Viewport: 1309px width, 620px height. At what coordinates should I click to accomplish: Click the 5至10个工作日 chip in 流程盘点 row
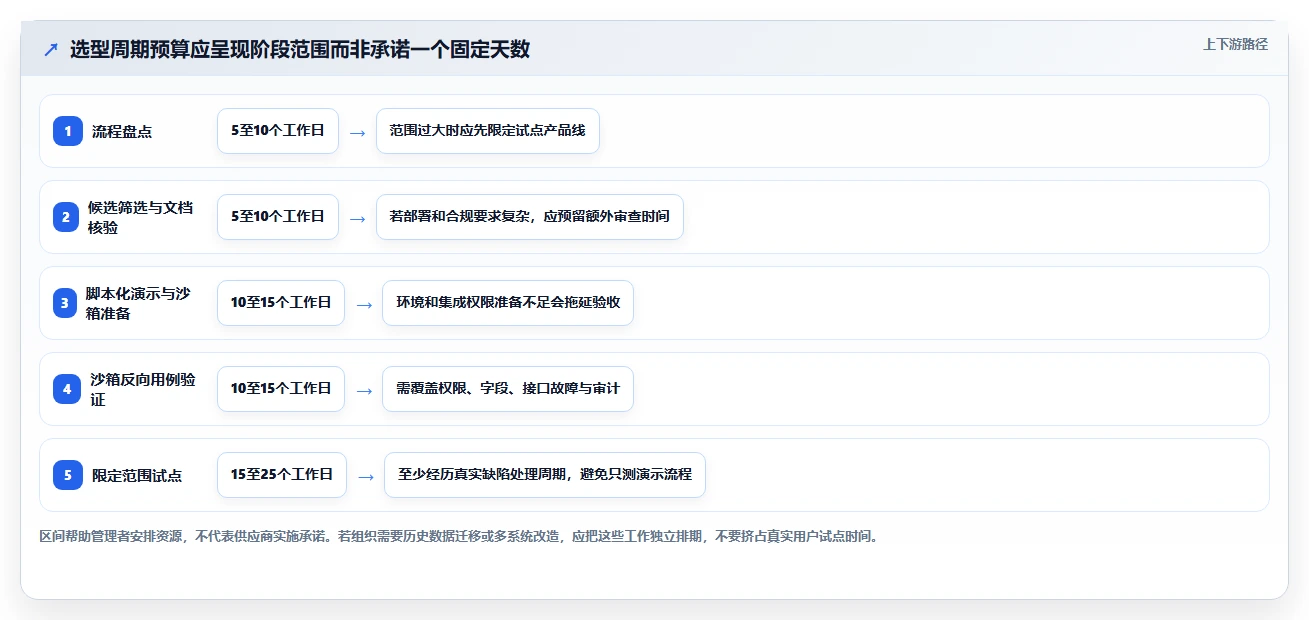click(278, 131)
